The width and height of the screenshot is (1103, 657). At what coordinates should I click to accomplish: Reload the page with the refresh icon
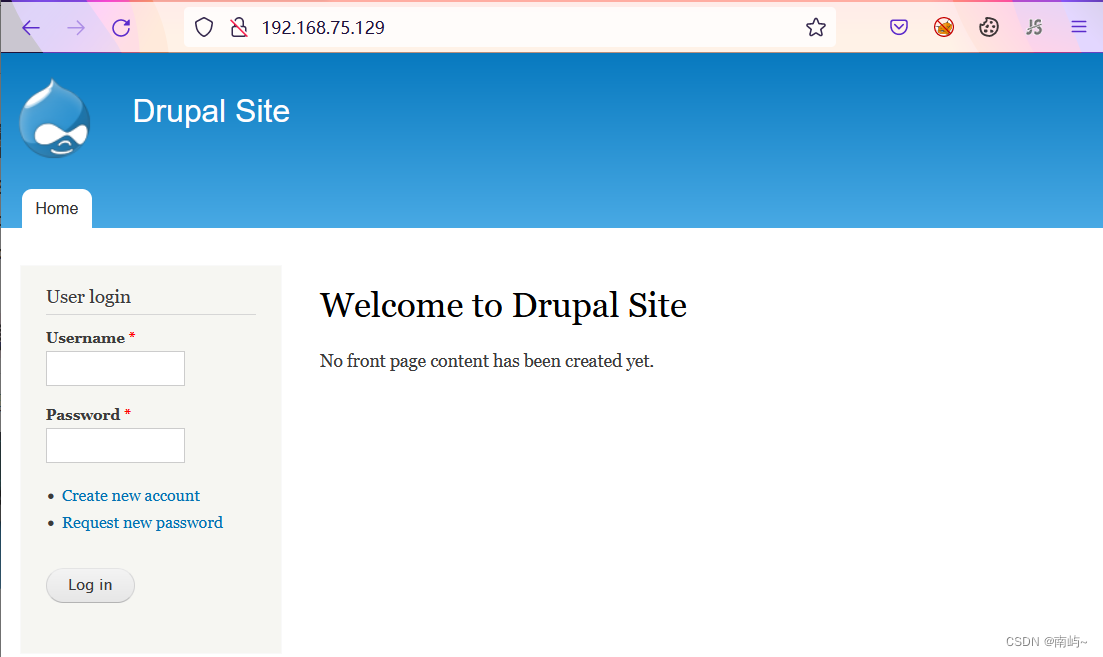pyautogui.click(x=121, y=27)
